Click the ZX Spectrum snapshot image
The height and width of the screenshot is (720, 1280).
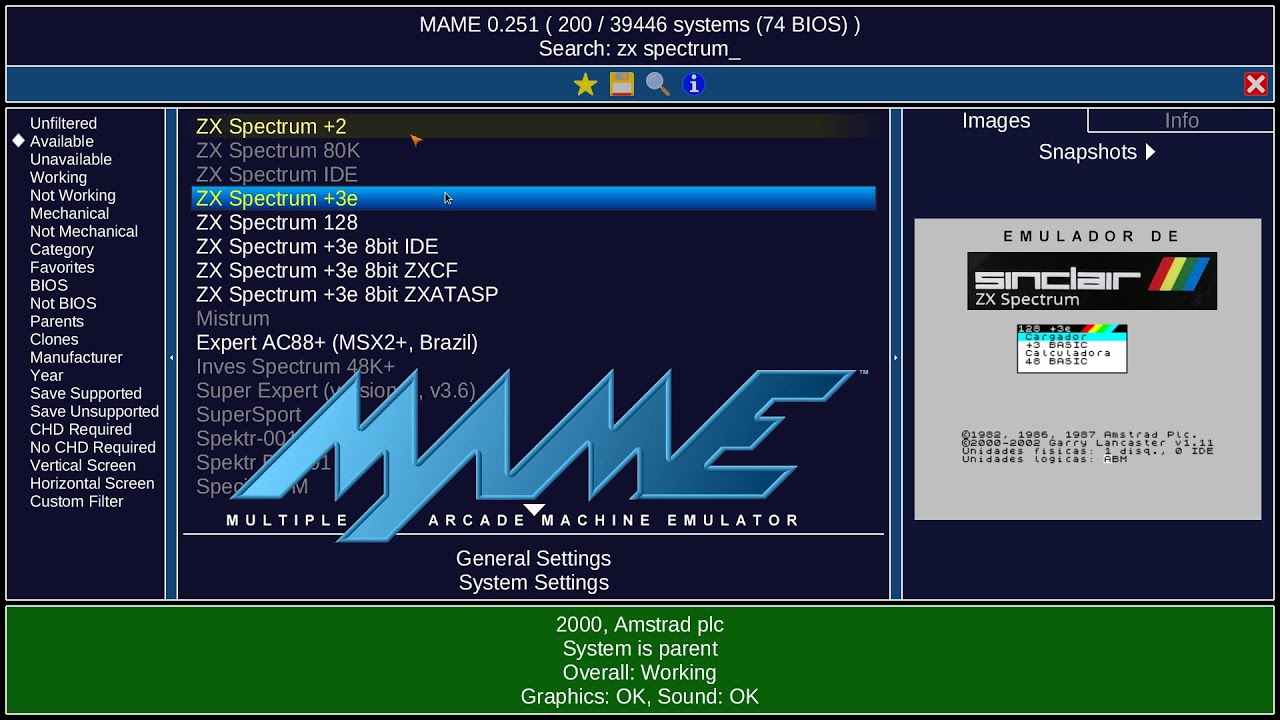click(x=1088, y=369)
